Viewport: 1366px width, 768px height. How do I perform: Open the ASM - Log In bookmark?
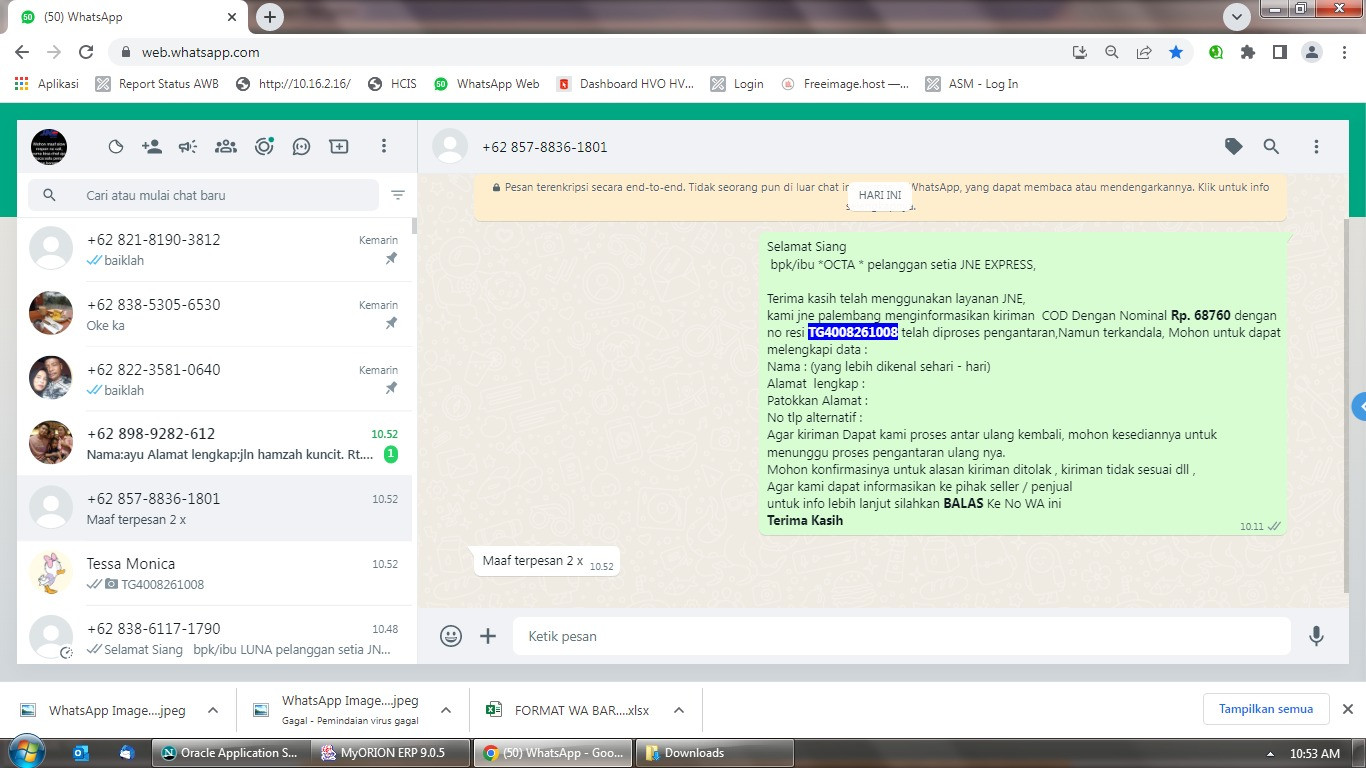coord(971,84)
